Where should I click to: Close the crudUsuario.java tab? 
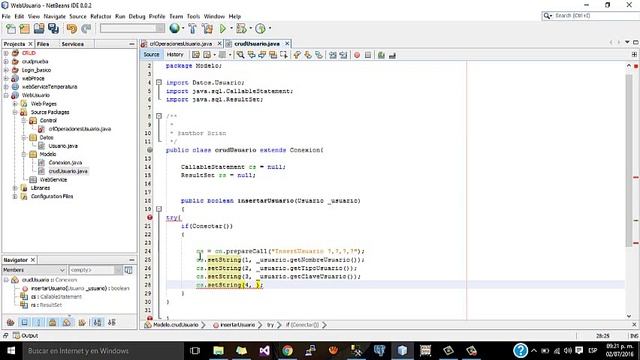pos(287,43)
